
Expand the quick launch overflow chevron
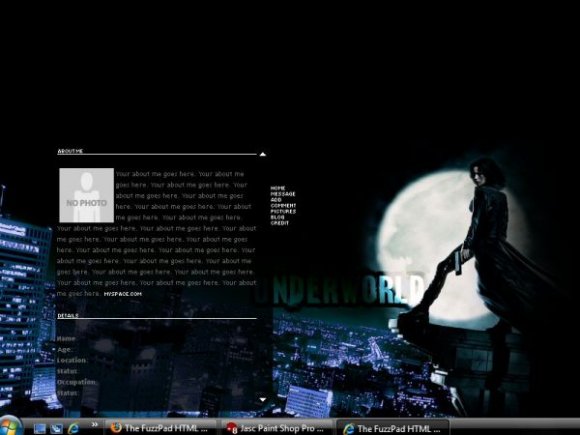[95, 424]
